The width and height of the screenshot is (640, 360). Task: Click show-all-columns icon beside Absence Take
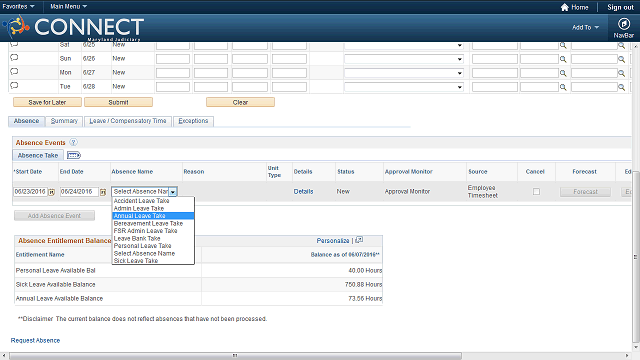(x=74, y=155)
